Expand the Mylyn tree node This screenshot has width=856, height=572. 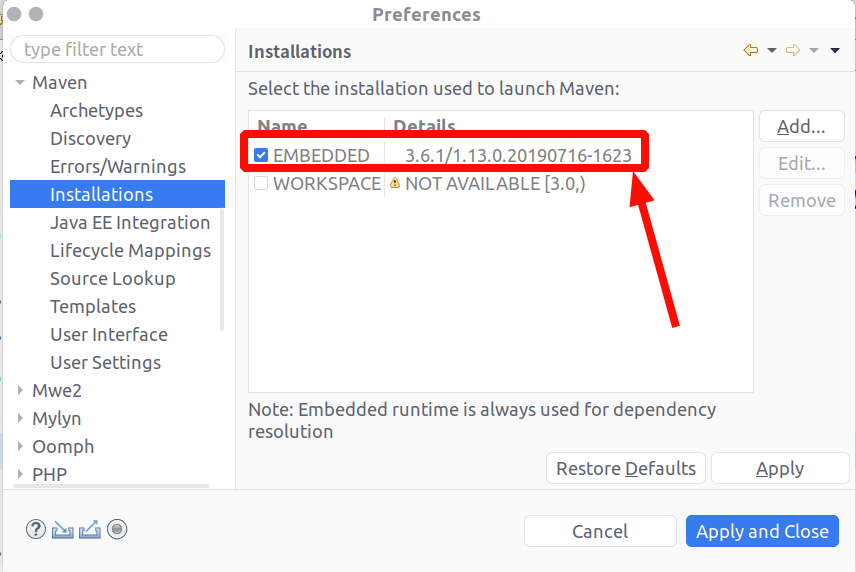tap(20, 419)
